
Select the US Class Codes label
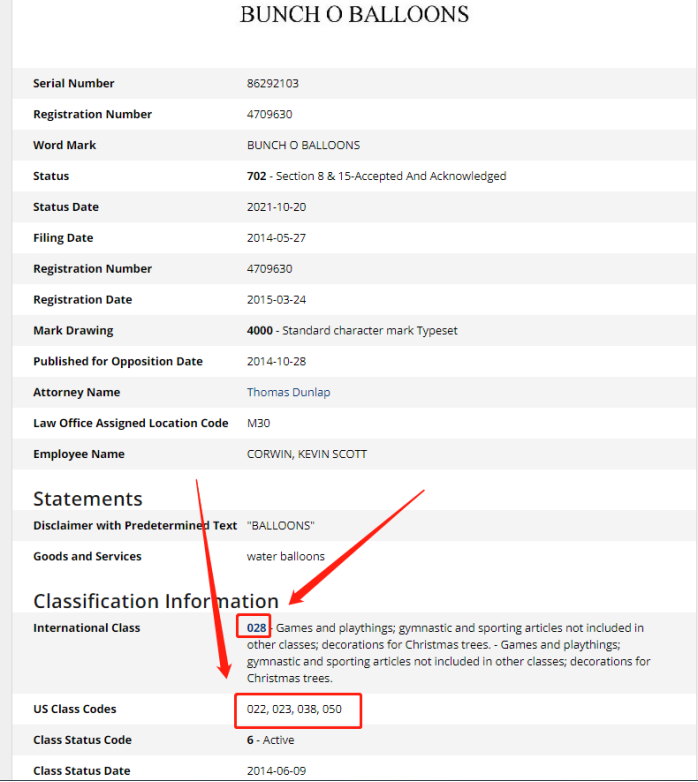pos(75,709)
